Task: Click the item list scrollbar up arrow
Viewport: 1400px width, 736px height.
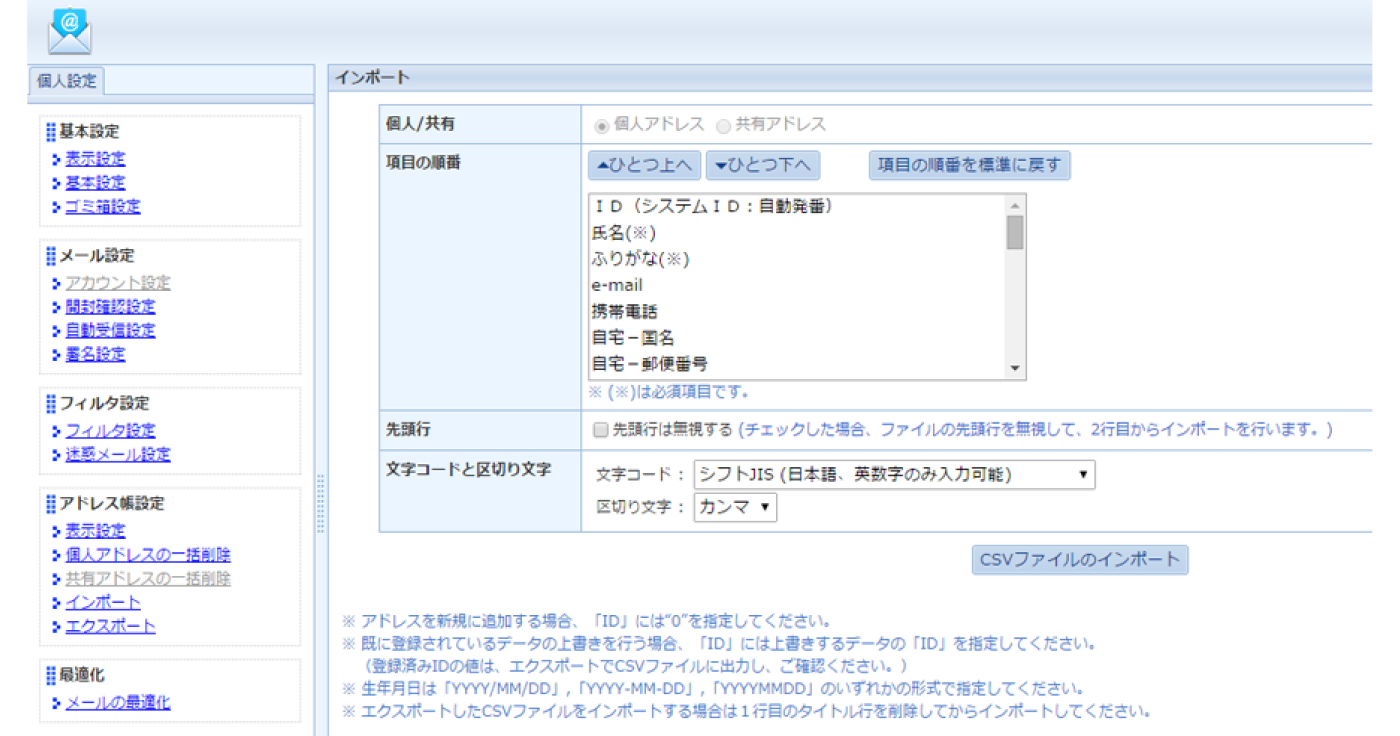Action: click(1015, 204)
